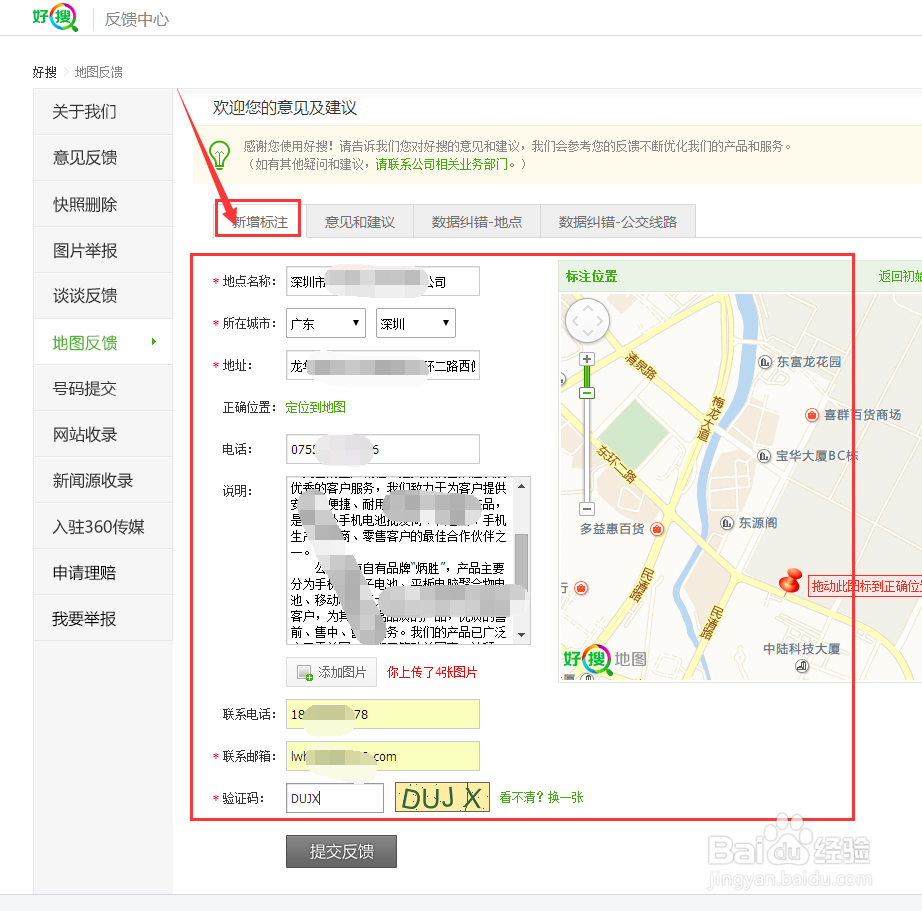Select the 意见和建议 tab
This screenshot has height=911, width=922.
[x=359, y=220]
